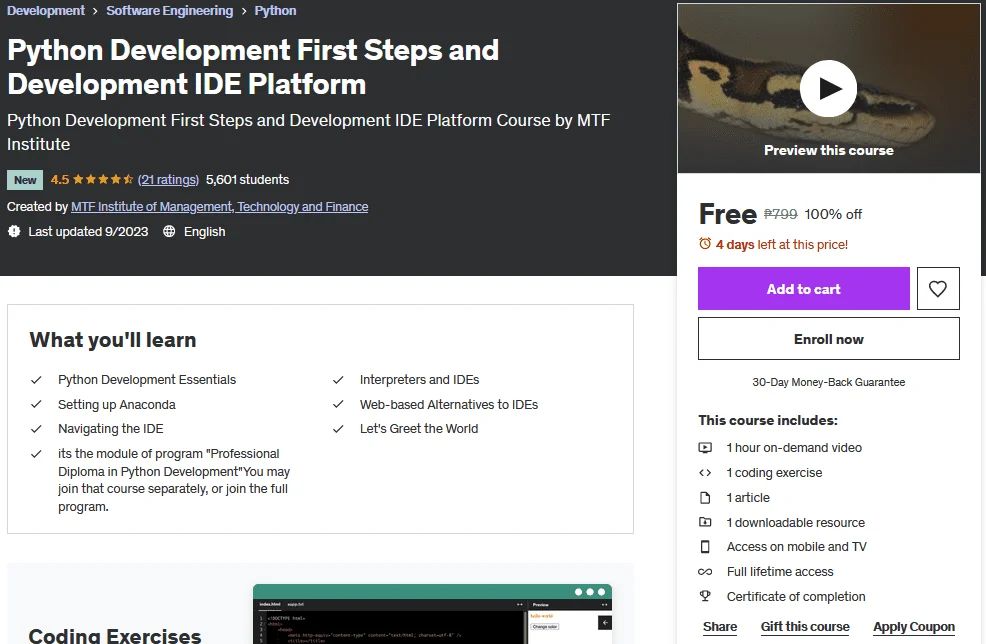Screen dimensions: 986x644
Task: Click the 30-Day Money-Back Guarantee text
Action: (x=829, y=382)
